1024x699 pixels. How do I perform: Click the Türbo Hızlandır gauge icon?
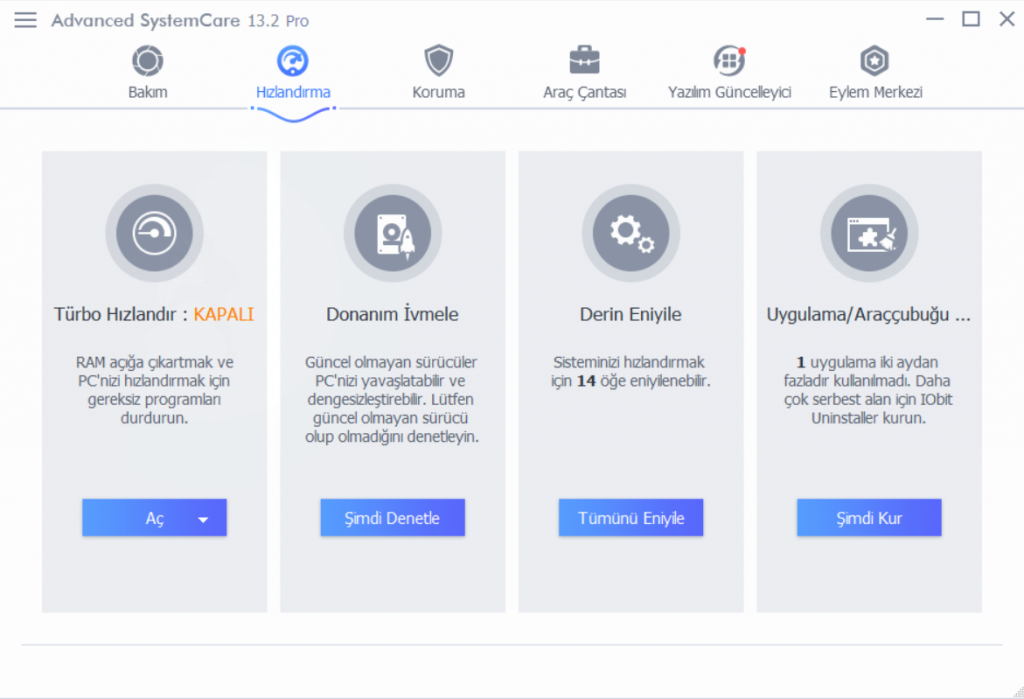[x=154, y=233]
